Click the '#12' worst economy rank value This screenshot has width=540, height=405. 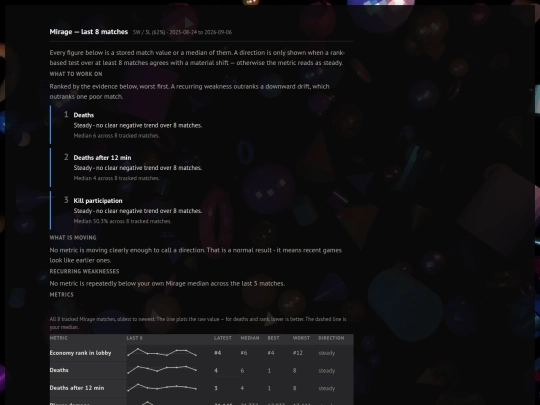[x=298, y=353]
